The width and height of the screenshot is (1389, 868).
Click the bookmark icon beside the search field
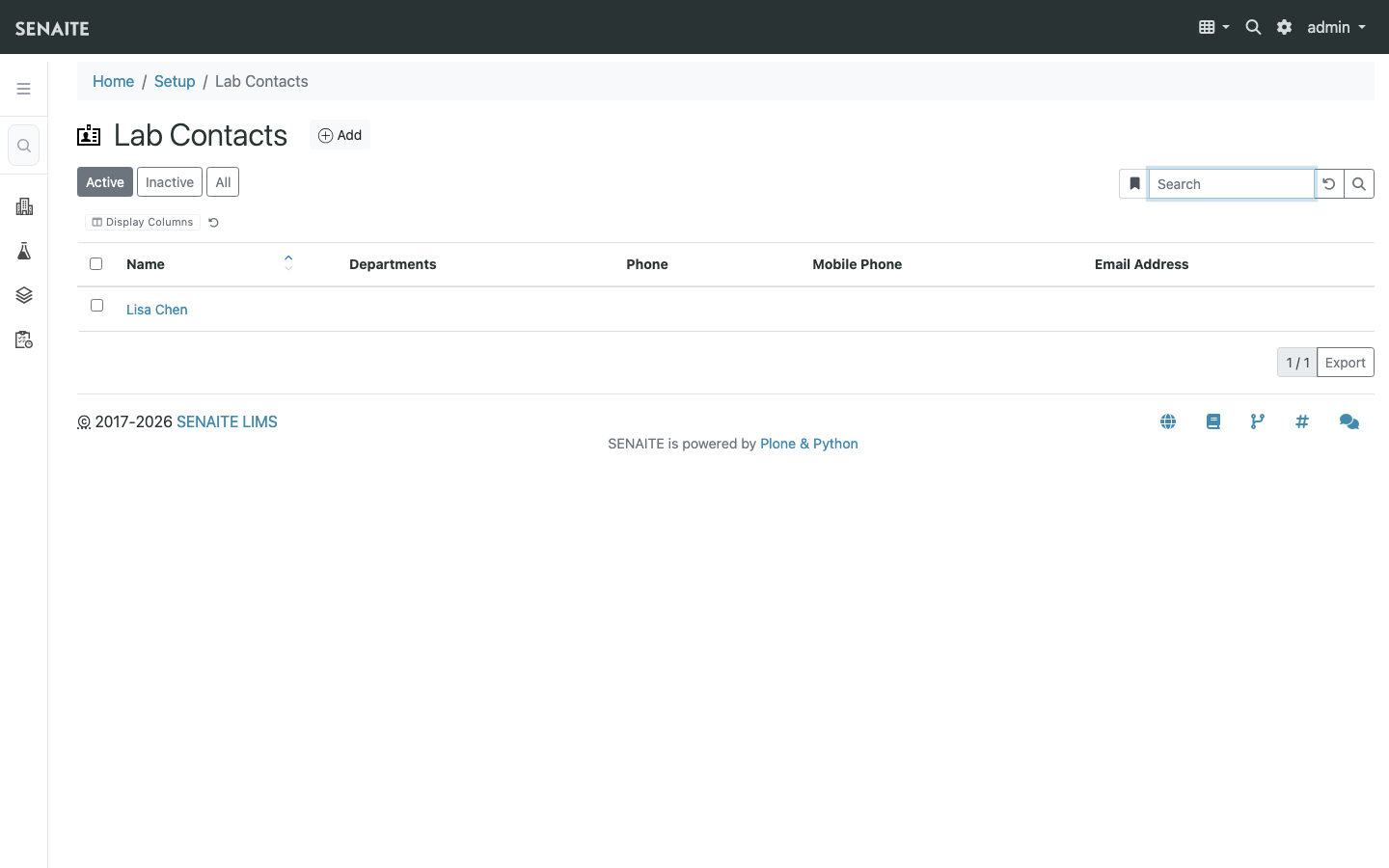(1134, 183)
